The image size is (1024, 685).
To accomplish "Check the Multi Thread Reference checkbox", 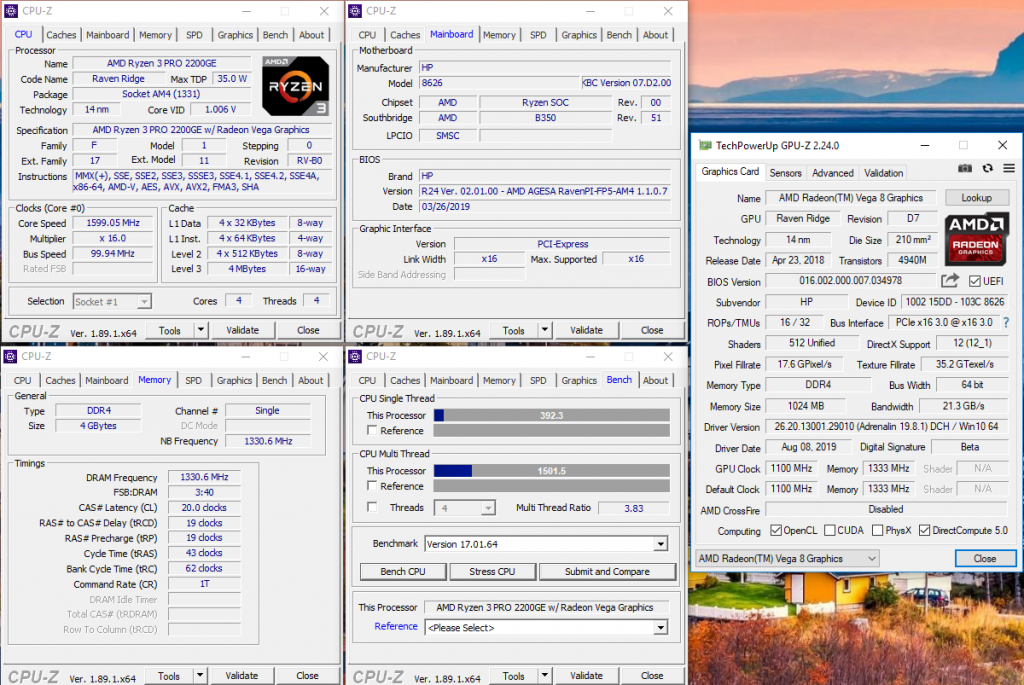I will [372, 486].
